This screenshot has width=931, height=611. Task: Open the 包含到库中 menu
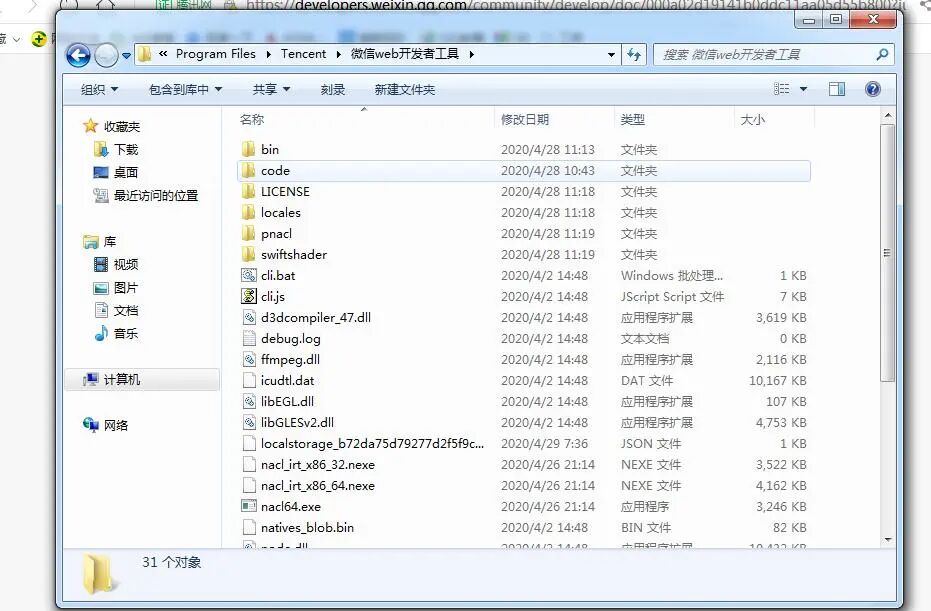click(x=185, y=90)
